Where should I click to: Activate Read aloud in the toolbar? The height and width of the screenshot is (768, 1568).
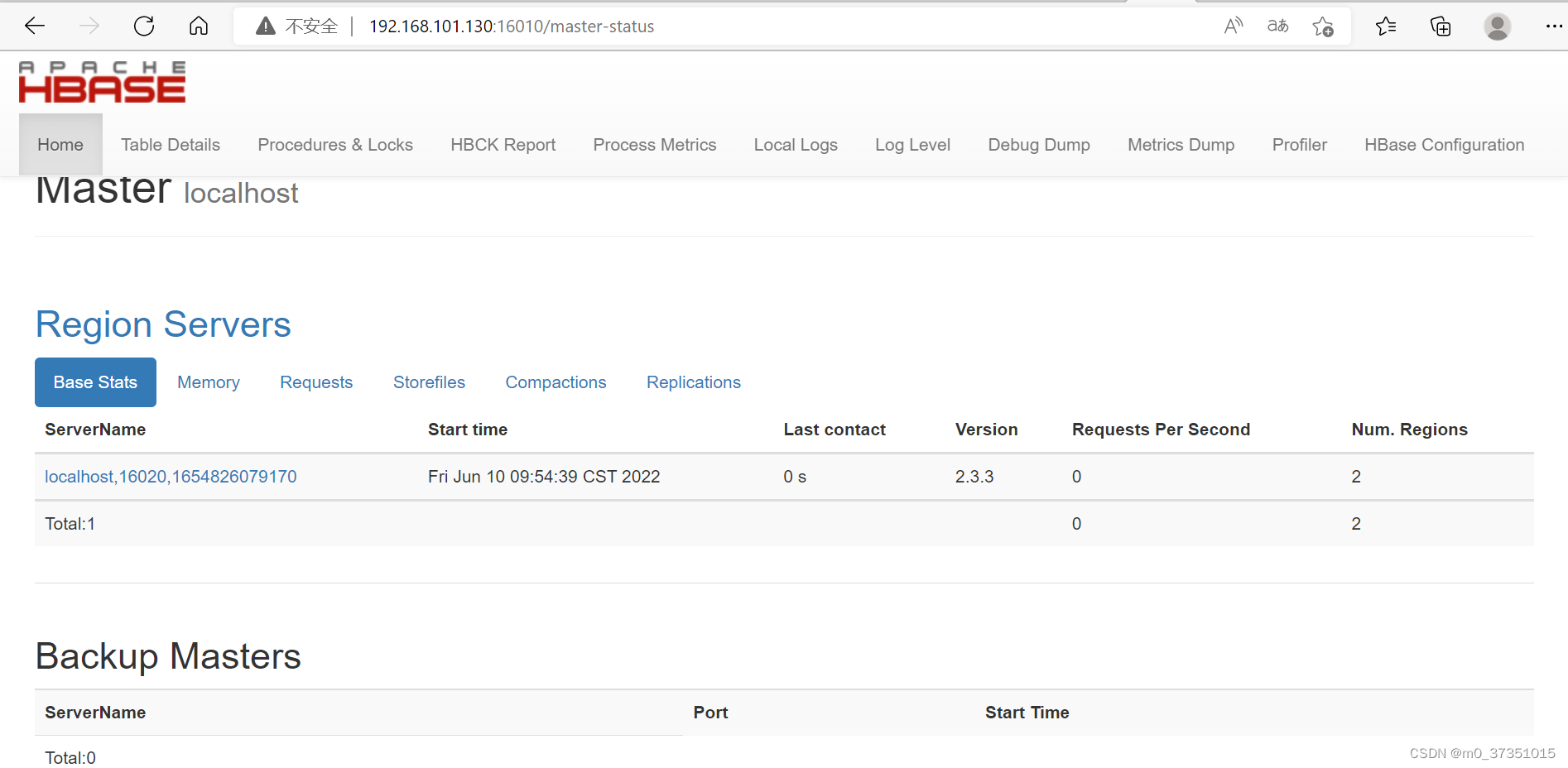pos(1233,26)
